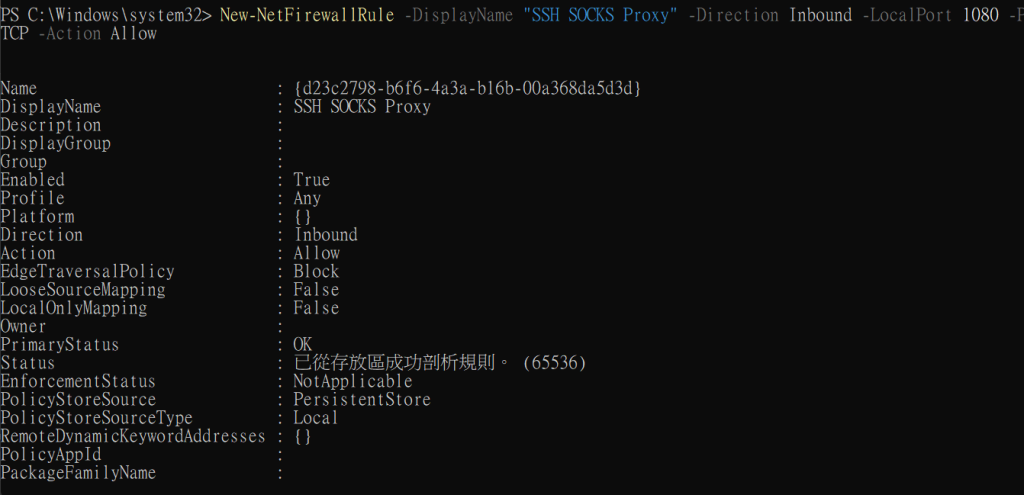Click the rule GUID value in Name row

coord(468,88)
